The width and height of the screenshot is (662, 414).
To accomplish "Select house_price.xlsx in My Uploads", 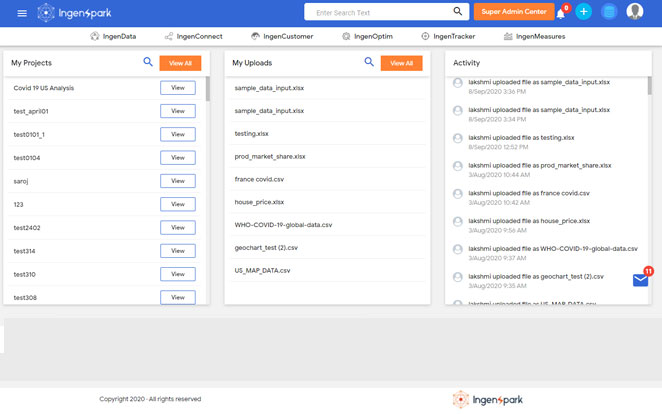I will pos(259,202).
